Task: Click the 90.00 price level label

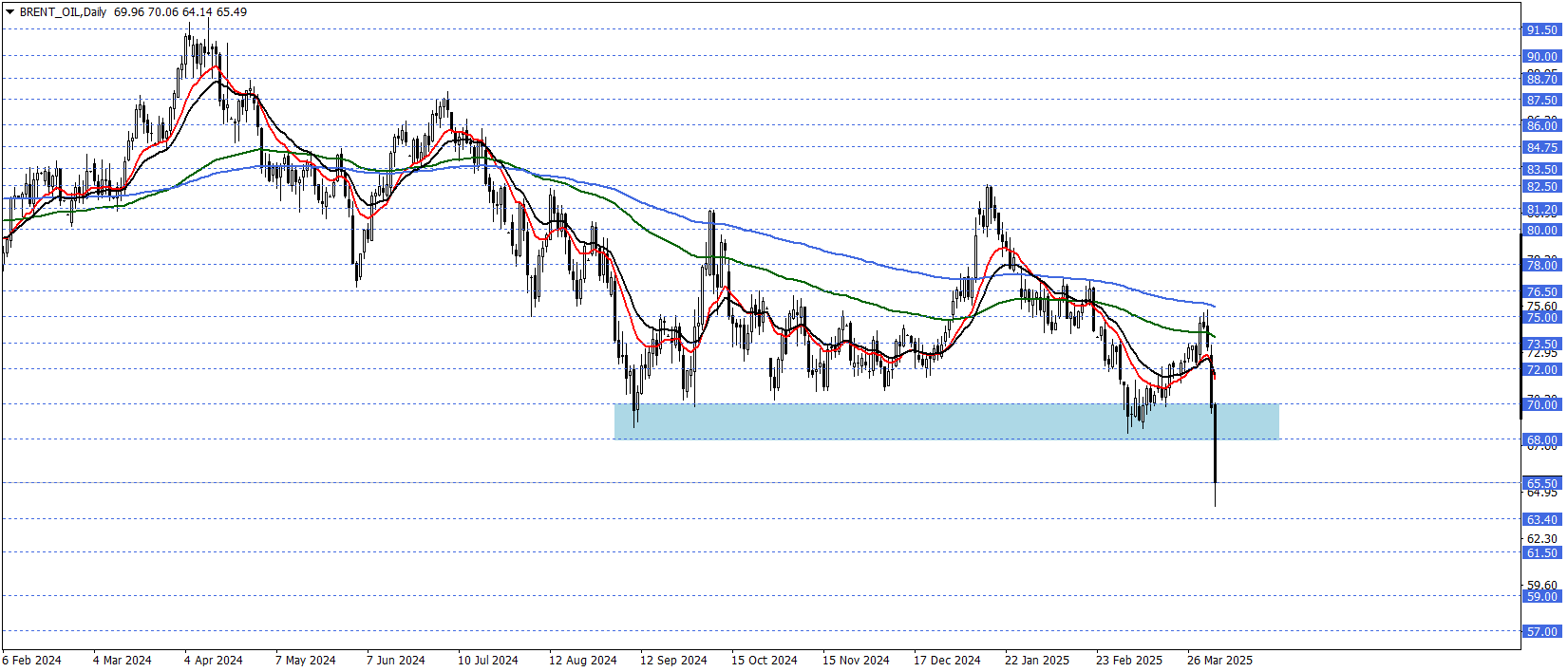Action: [x=1542, y=57]
